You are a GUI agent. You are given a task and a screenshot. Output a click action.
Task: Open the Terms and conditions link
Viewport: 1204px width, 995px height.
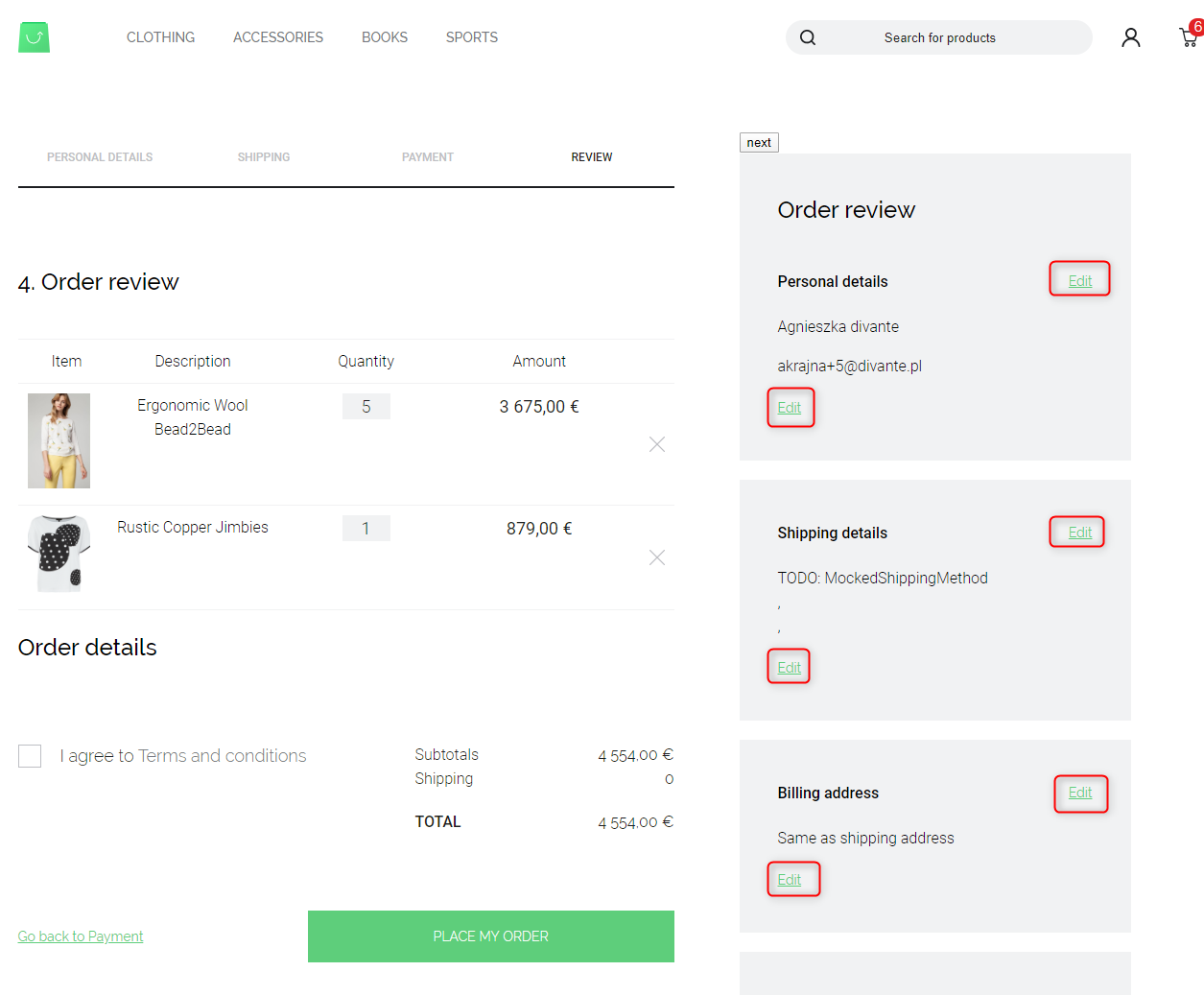224,755
